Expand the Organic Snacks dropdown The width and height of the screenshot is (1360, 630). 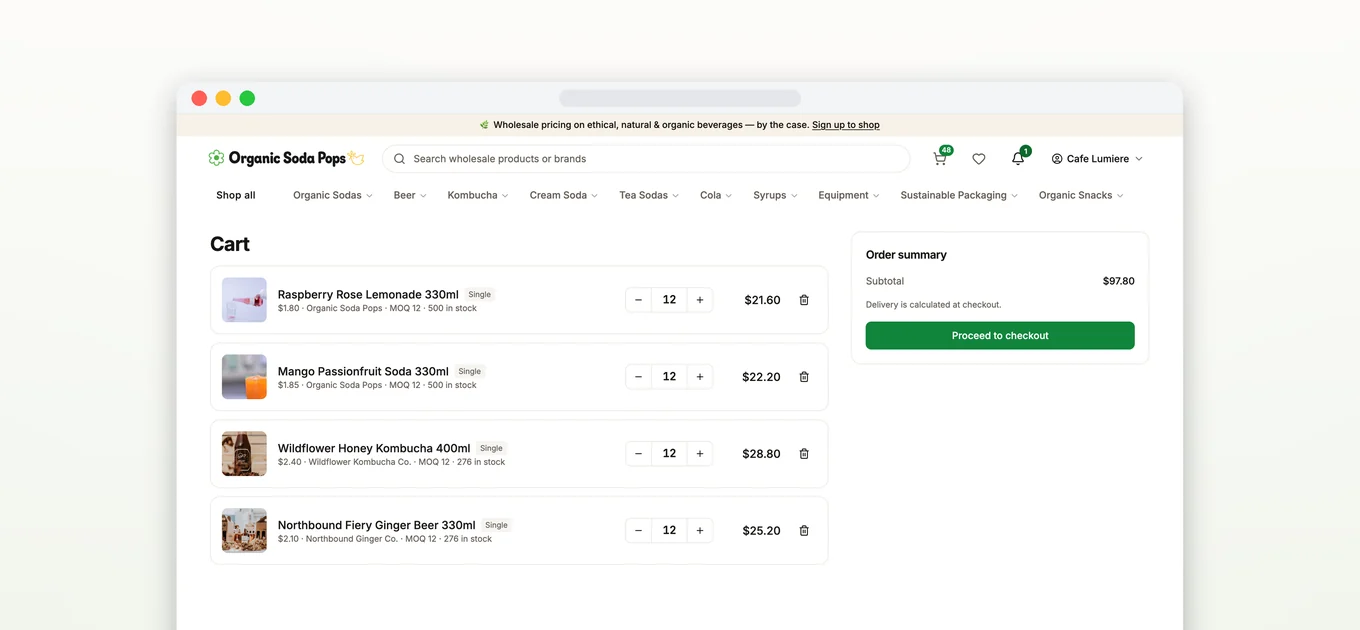(x=1081, y=195)
